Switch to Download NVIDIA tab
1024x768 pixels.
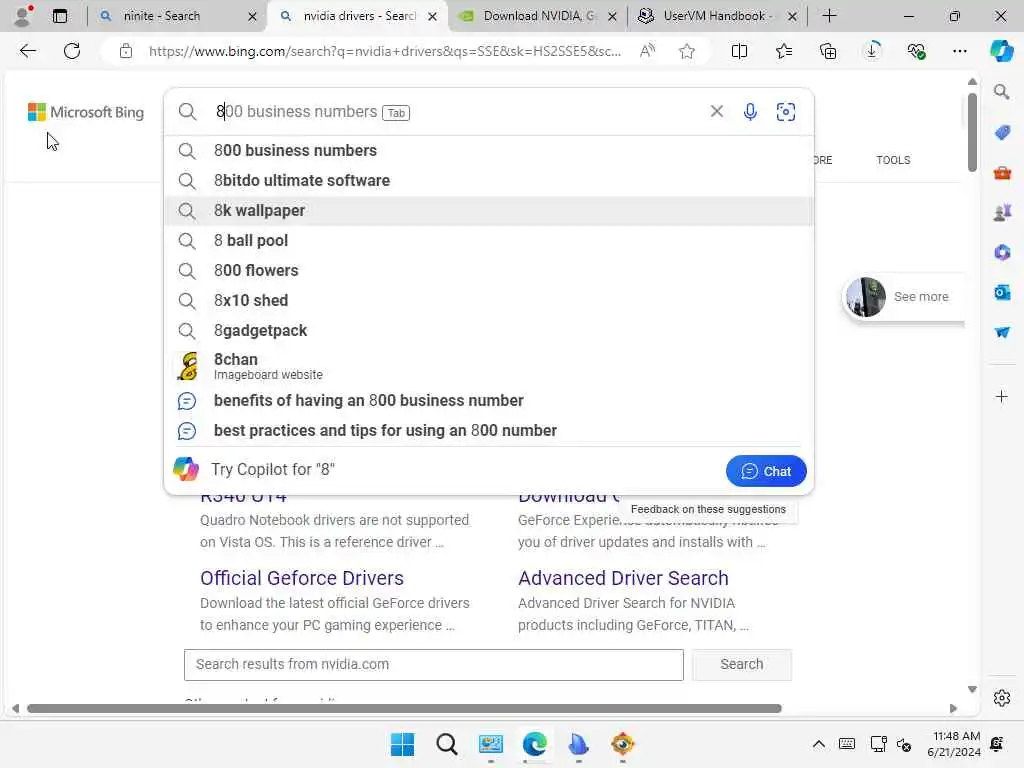tap(538, 16)
